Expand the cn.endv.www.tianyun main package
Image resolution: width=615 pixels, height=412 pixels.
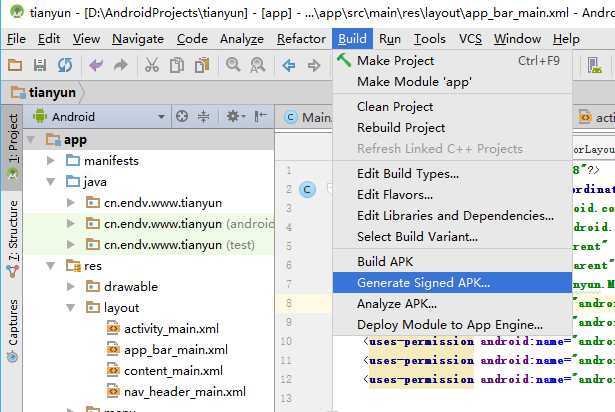pyautogui.click(x=71, y=203)
